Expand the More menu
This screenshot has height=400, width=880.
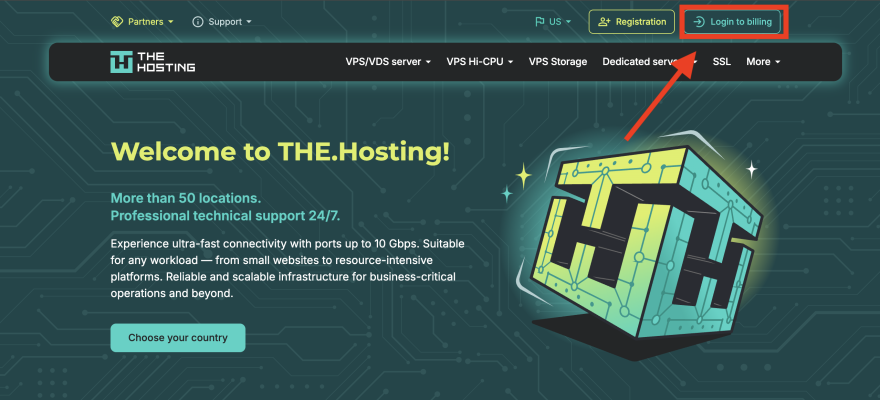(763, 62)
